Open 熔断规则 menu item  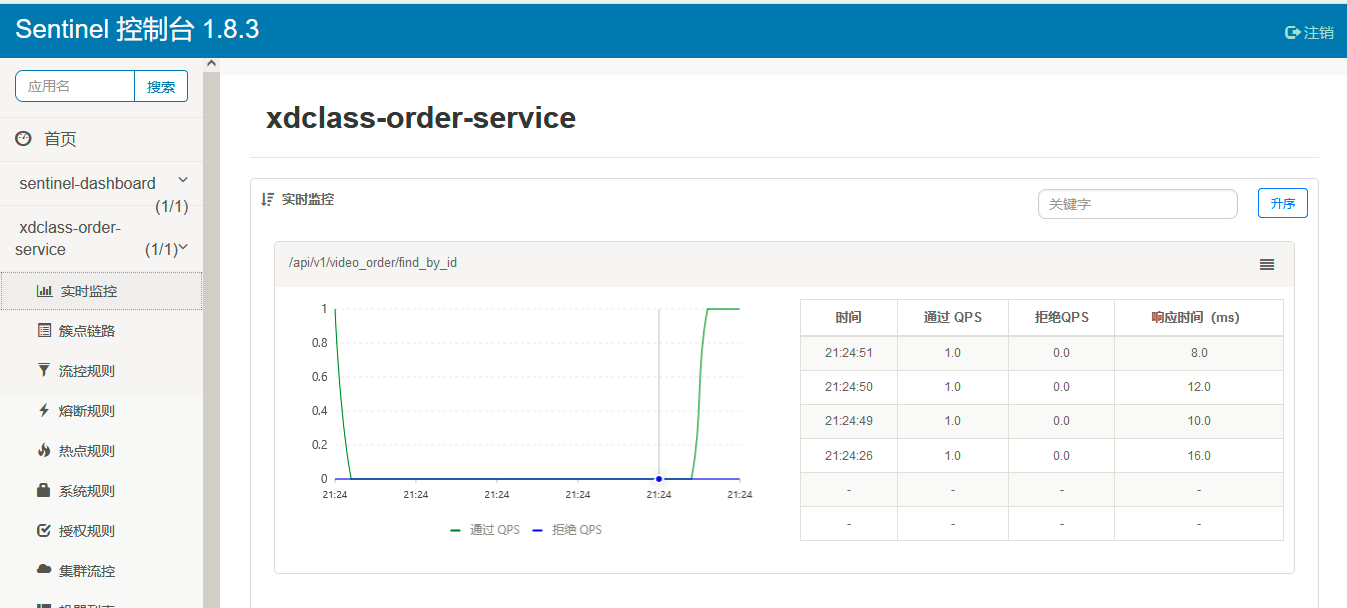click(101, 411)
